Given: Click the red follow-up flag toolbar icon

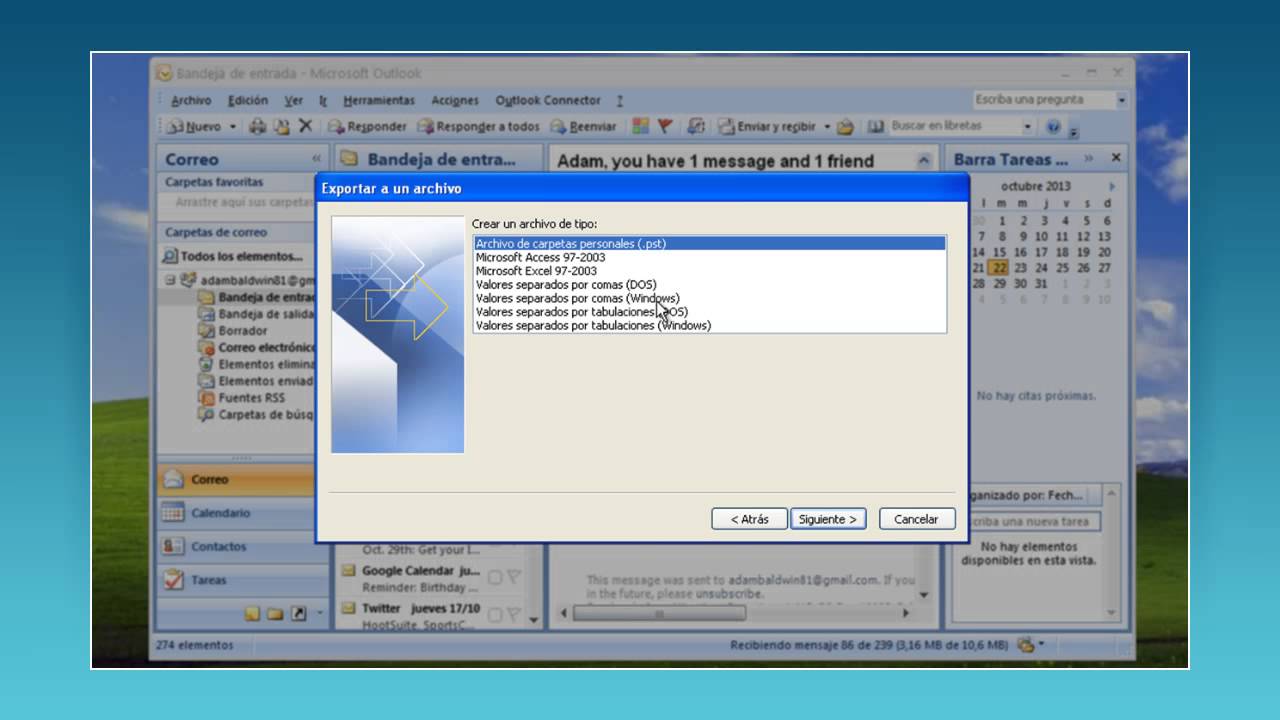Looking at the screenshot, I should (665, 127).
